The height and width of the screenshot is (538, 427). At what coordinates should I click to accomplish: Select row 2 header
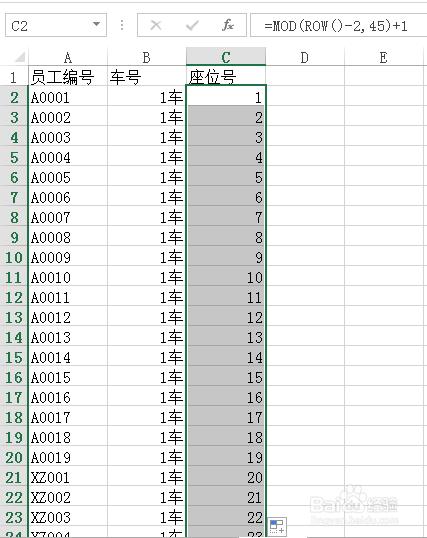tap(14, 97)
